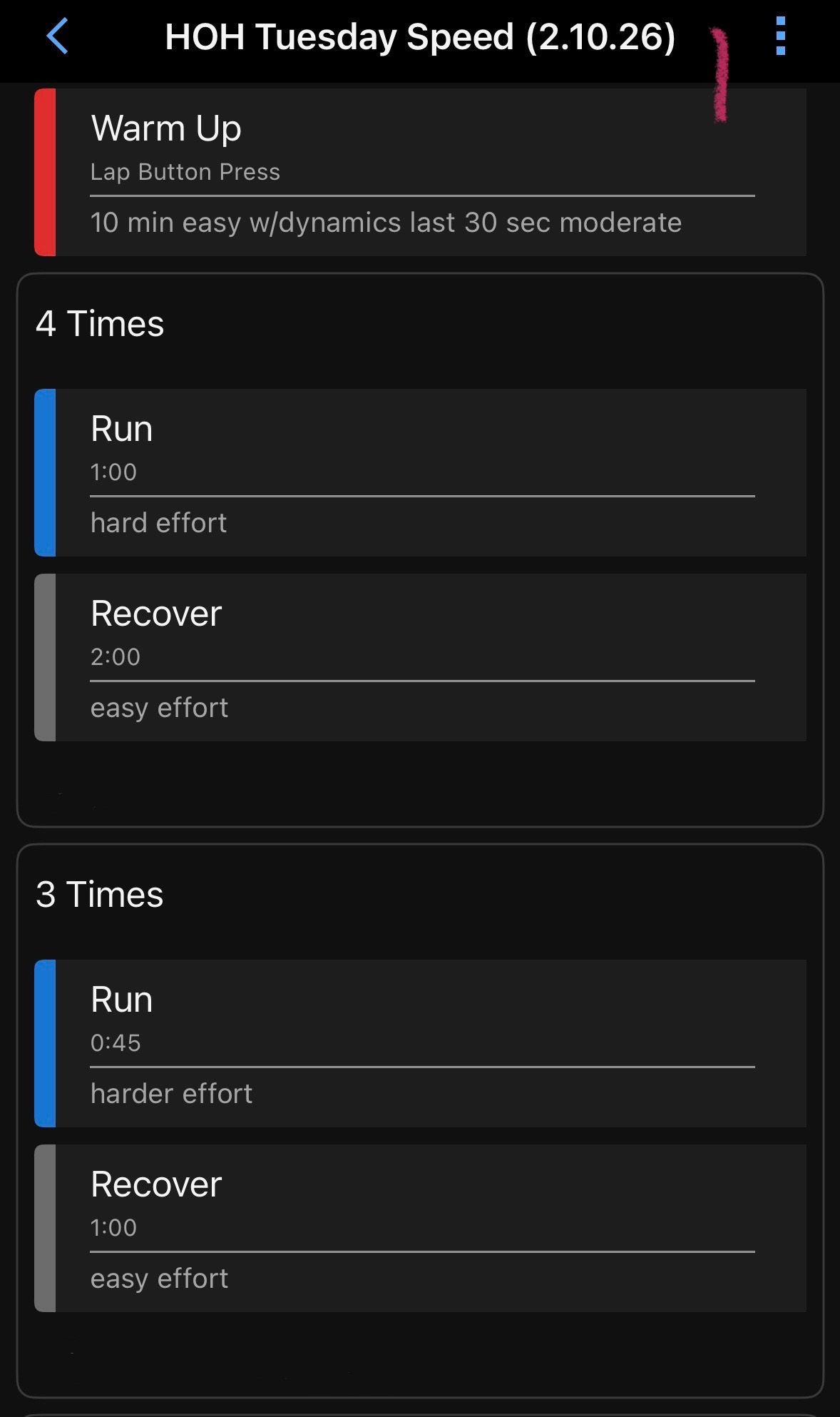Tap the HOH Tuesday Speed workout title
Viewport: 840px width, 1417px height.
pos(419,37)
